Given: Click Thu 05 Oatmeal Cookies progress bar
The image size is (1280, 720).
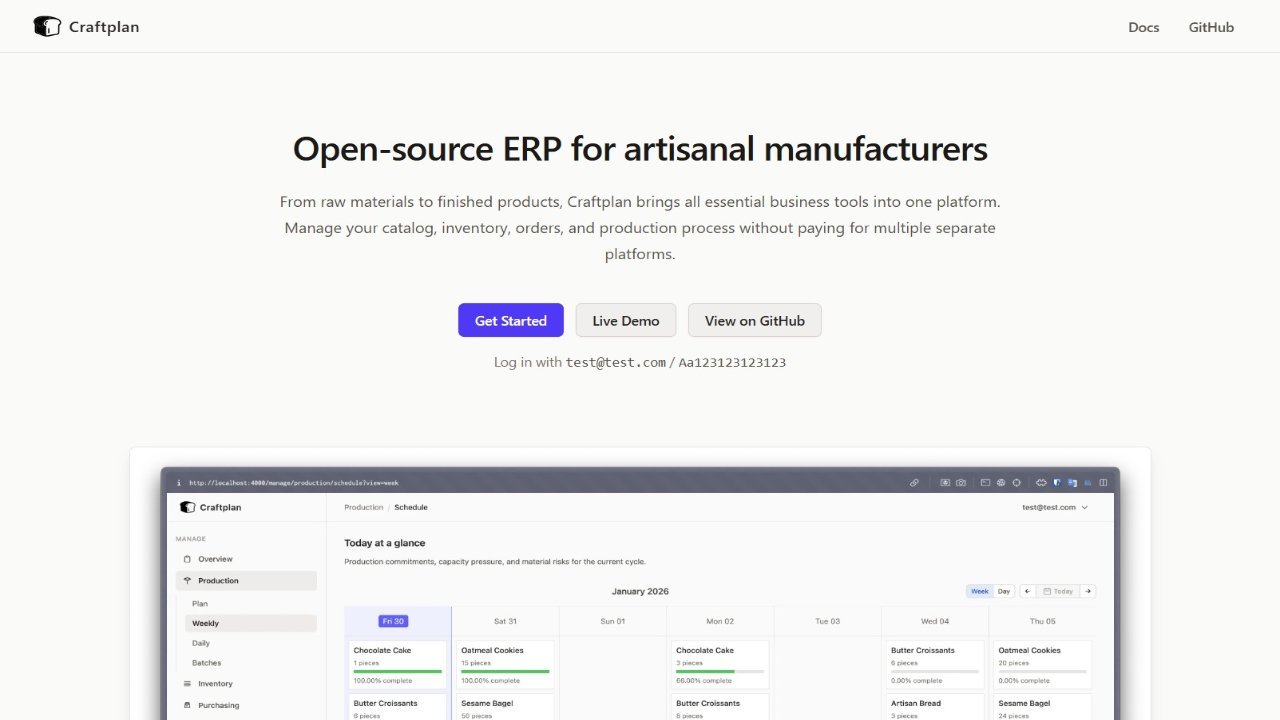Looking at the screenshot, I should tap(1042, 671).
